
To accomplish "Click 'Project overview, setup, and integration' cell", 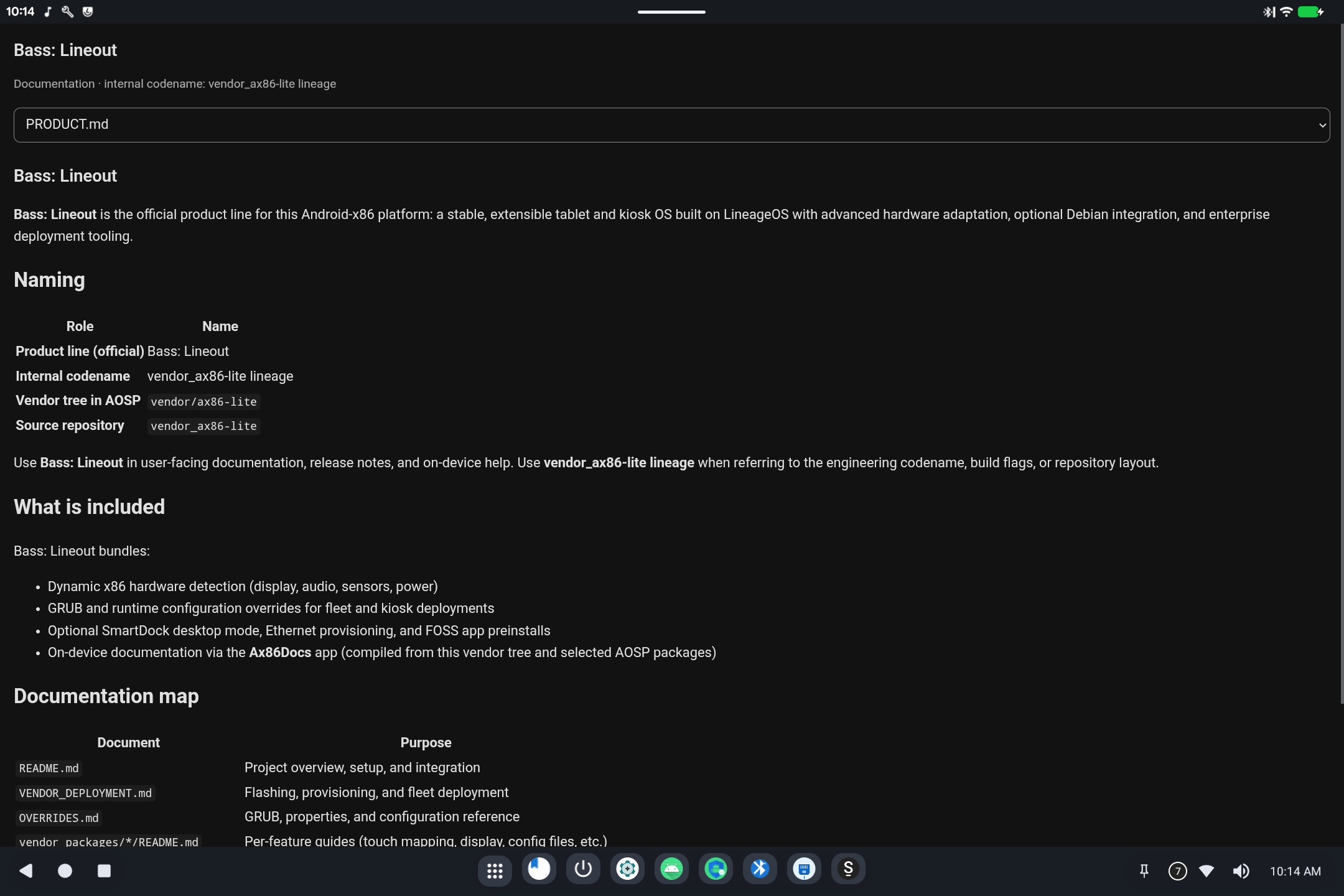I will pos(362,768).
